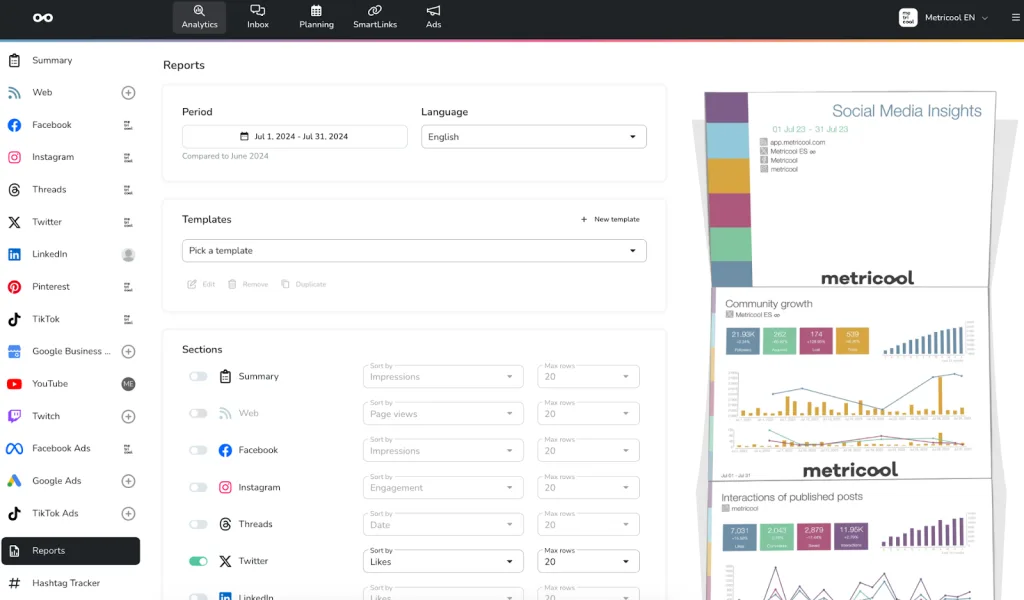Click the Social Media Insights cover preview
1024x600 pixels.
click(850, 189)
